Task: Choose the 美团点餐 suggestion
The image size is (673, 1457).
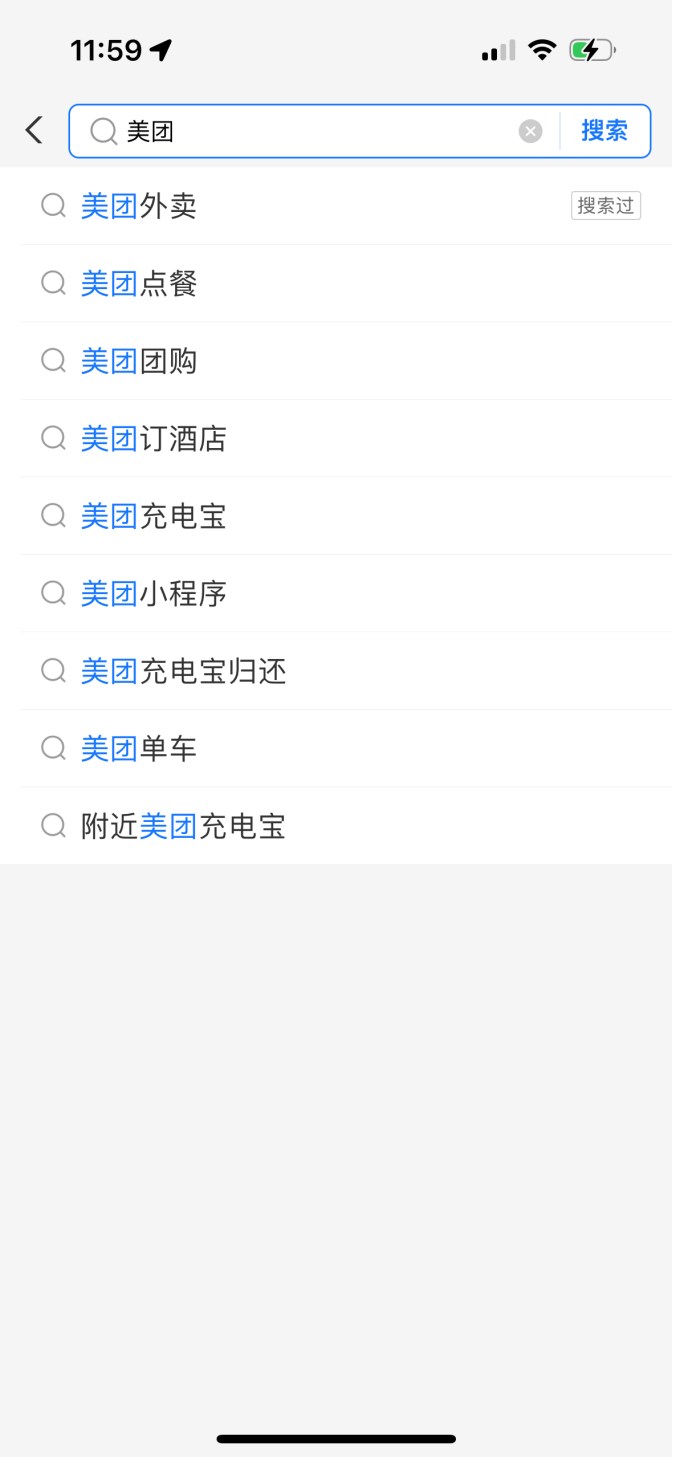Action: tap(139, 284)
